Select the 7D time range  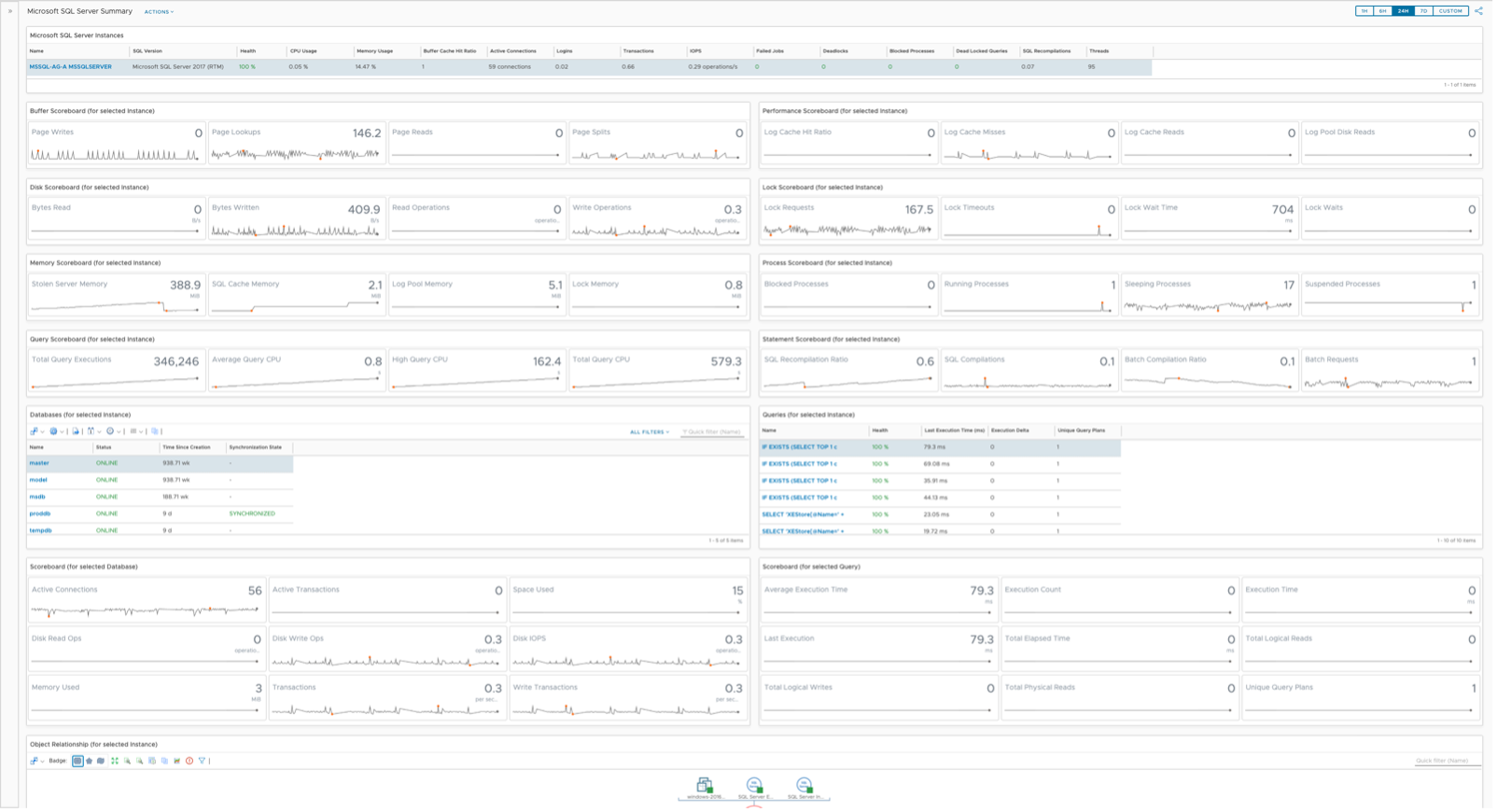[1423, 11]
